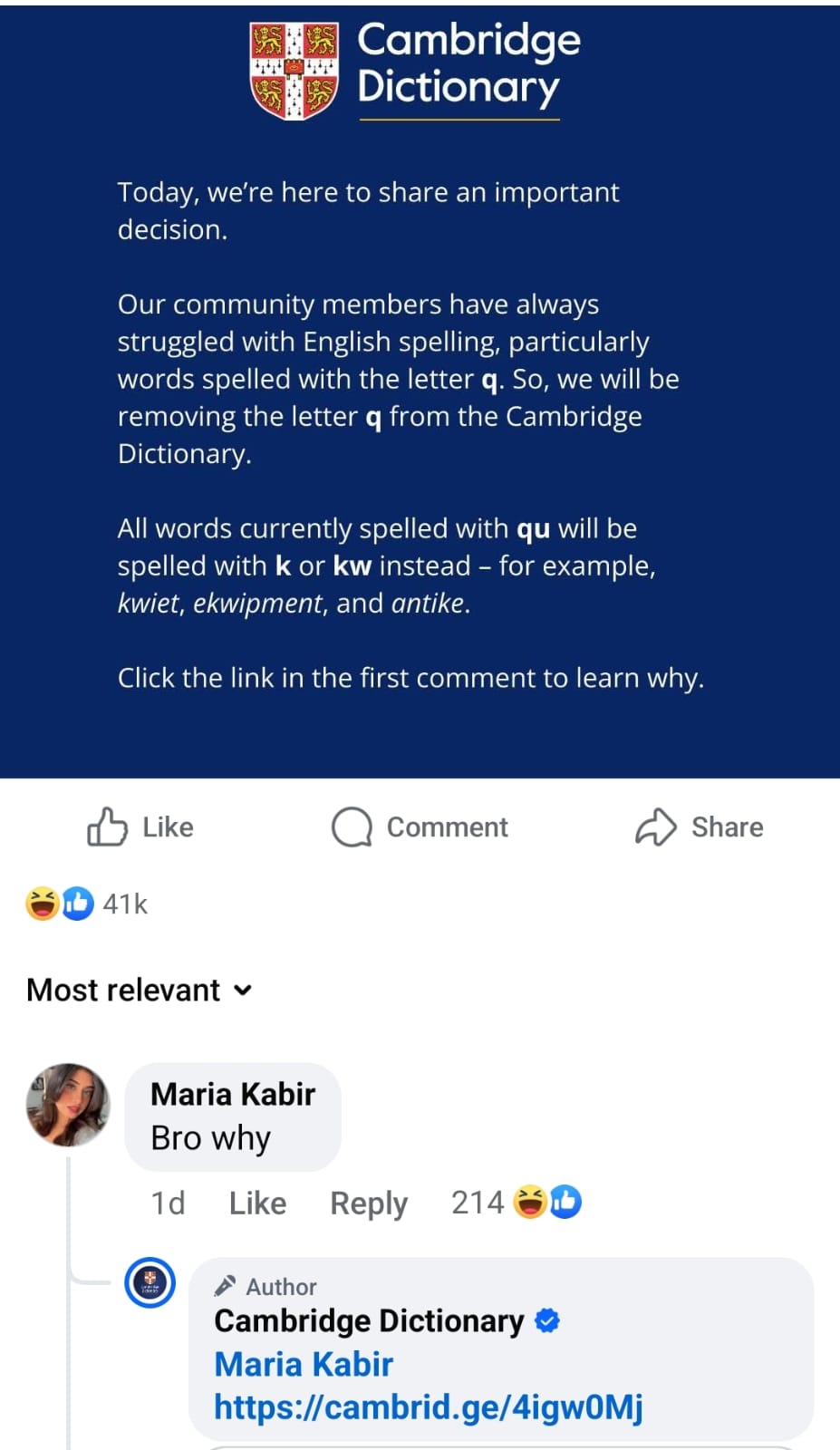Open the Cambridge Dictionary crest logo

click(x=294, y=71)
